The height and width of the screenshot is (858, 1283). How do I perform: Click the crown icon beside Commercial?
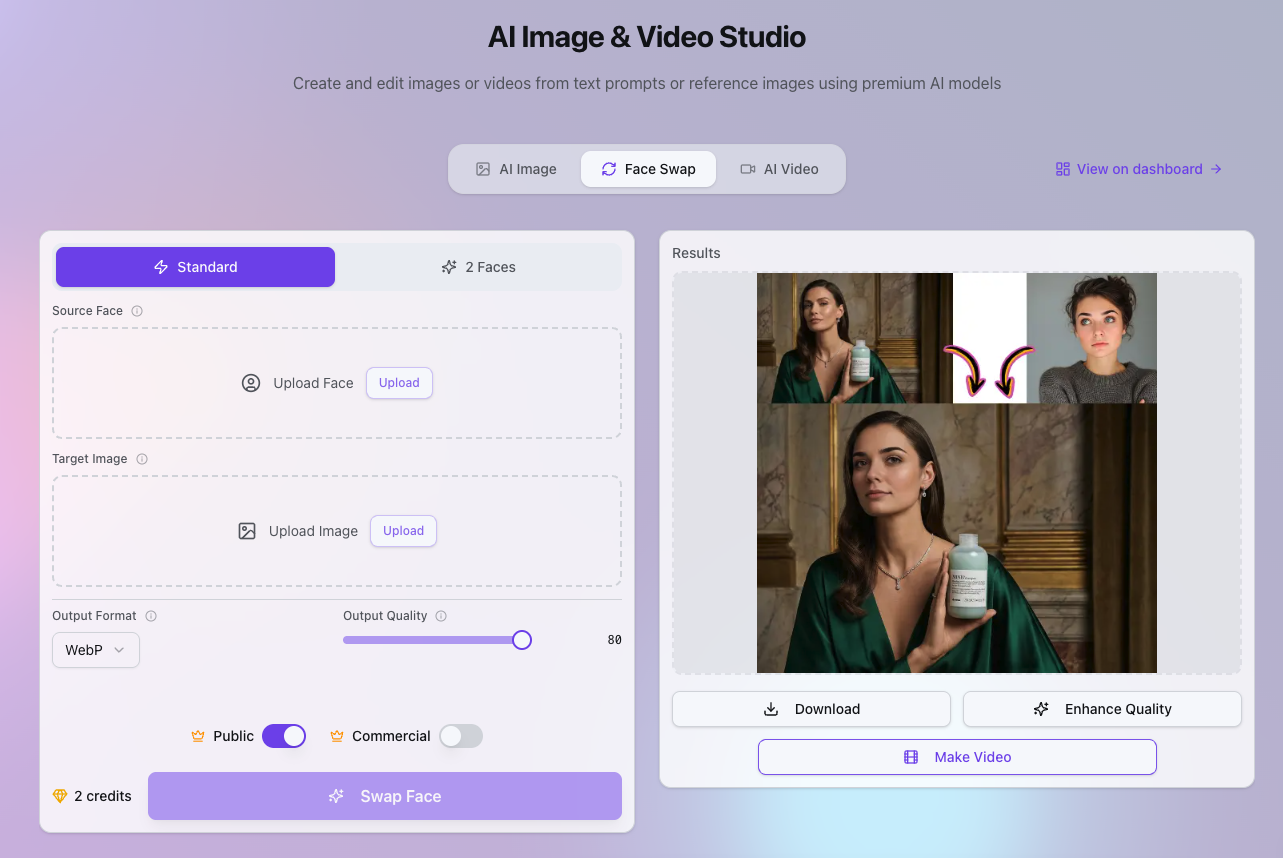(337, 736)
